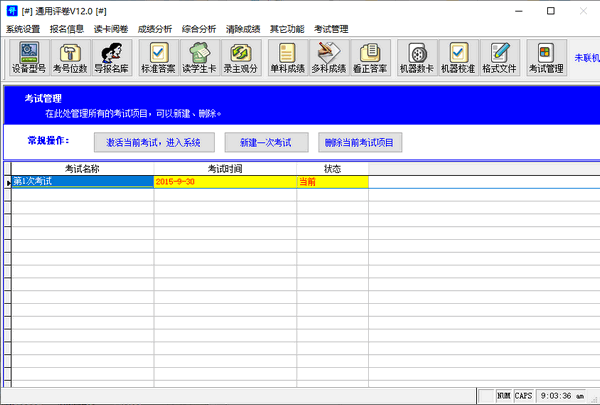This screenshot has width=600, height=405.
Task: Open the 标准答案 tool
Action: point(160,58)
